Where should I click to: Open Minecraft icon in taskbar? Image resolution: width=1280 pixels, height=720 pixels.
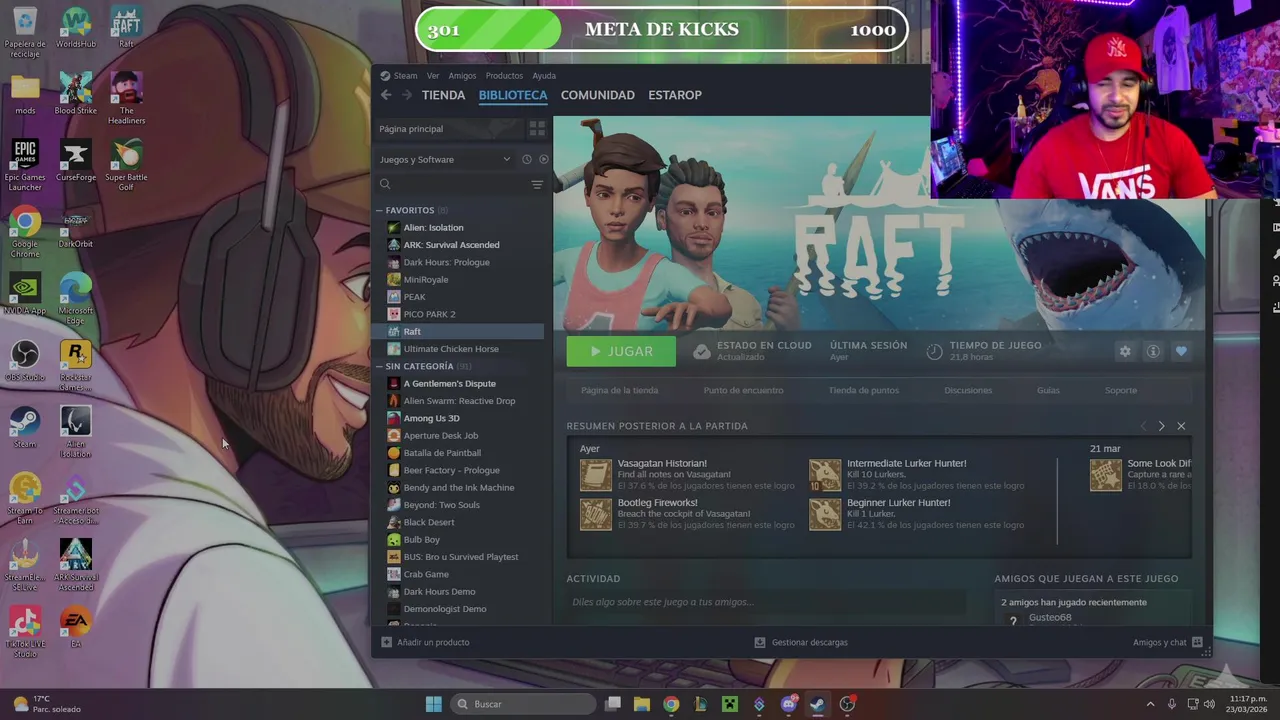(x=730, y=704)
